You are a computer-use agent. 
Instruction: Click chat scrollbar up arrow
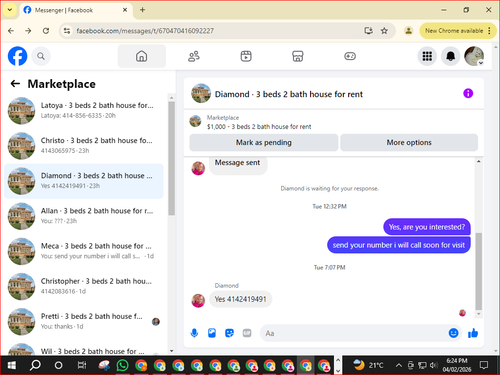479,161
